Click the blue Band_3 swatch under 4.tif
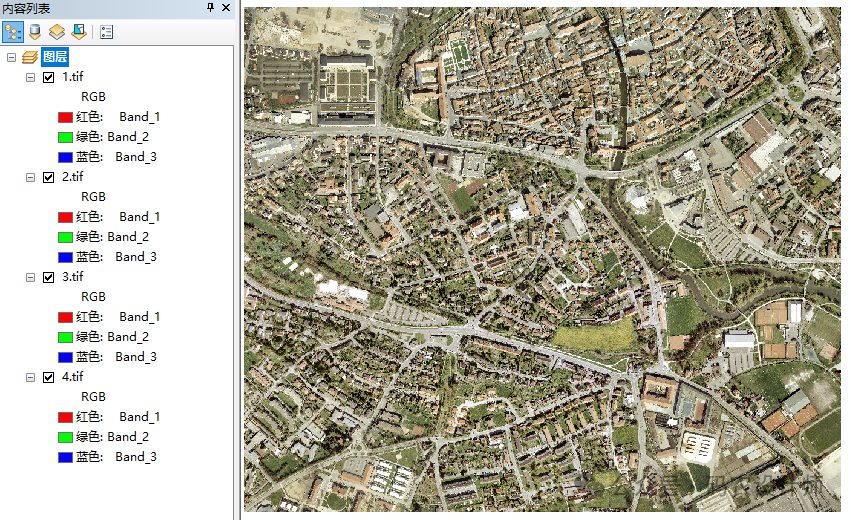The height and width of the screenshot is (520, 851). point(65,457)
